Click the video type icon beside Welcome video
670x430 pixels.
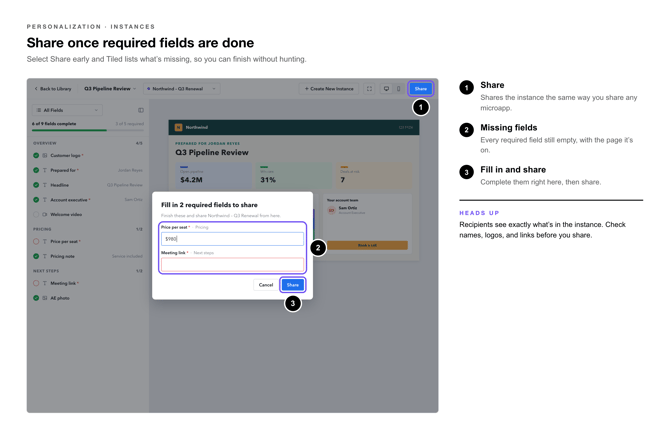(44, 215)
